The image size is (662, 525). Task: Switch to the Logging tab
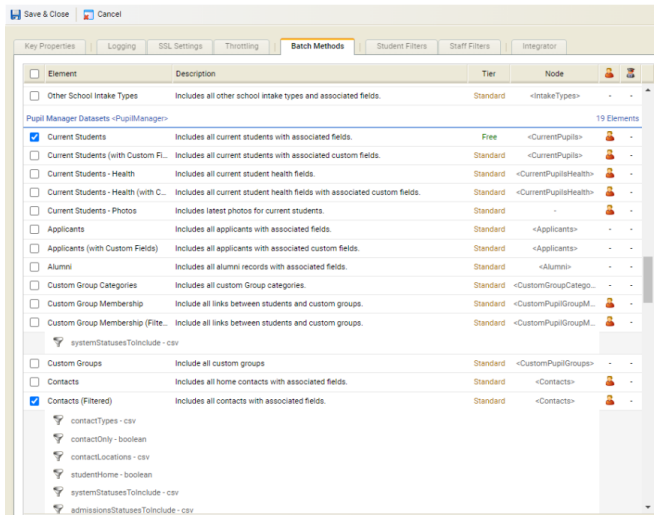pyautogui.click(x=122, y=46)
